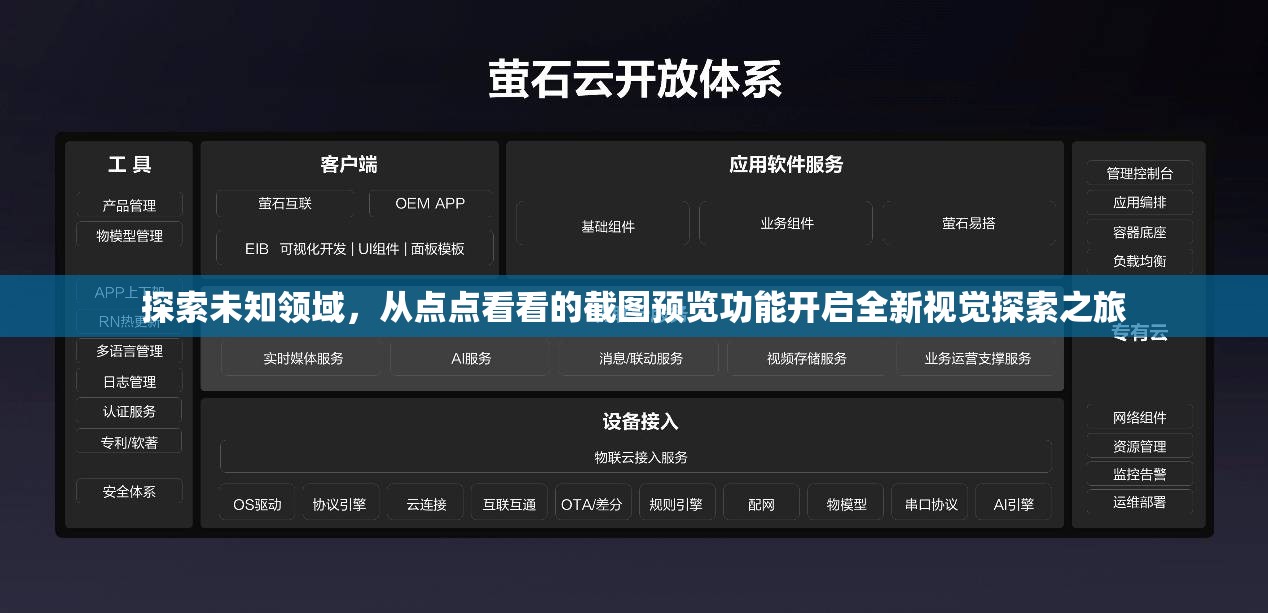Open the 业务组件 box
The image size is (1268, 613).
[x=786, y=223]
